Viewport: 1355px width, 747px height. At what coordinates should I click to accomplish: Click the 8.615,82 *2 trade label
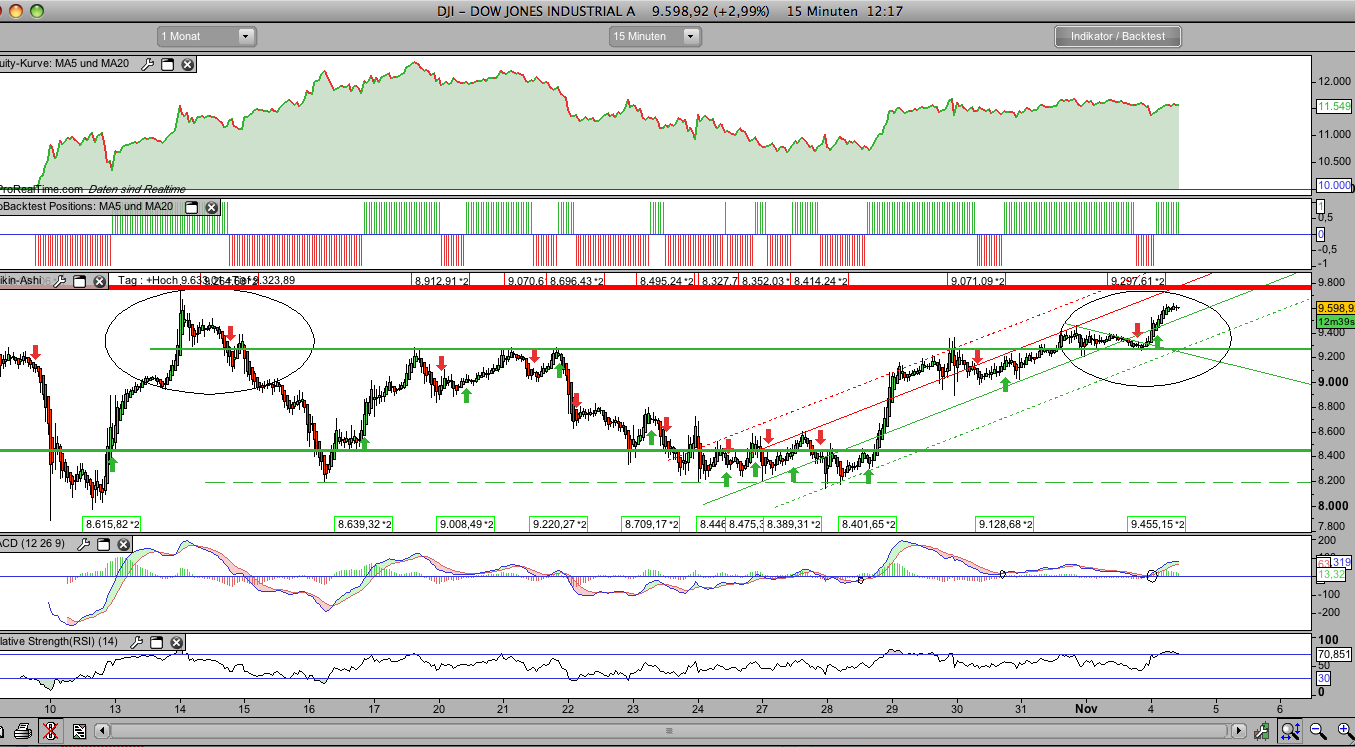(x=112, y=524)
